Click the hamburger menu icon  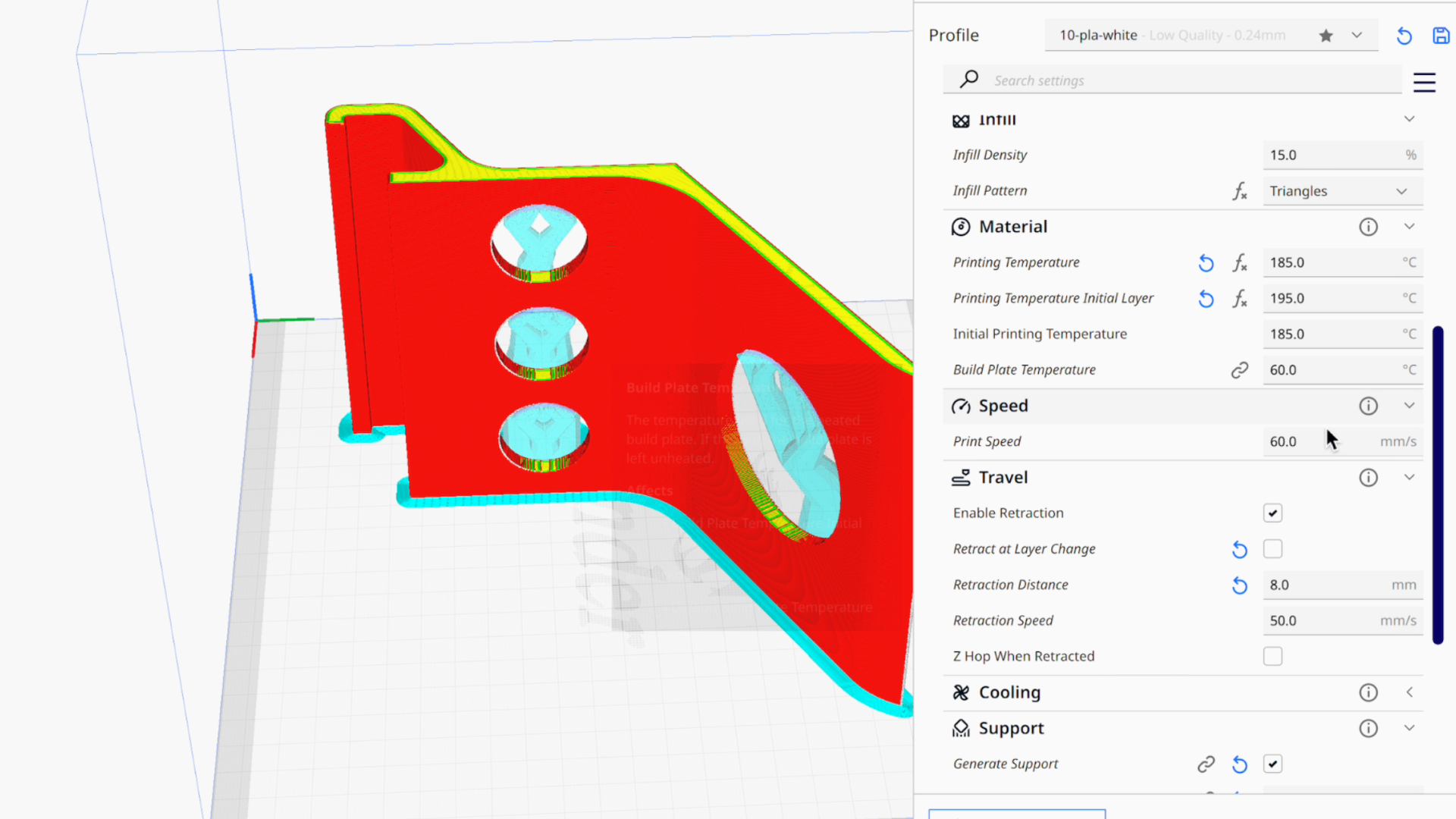[x=1425, y=82]
